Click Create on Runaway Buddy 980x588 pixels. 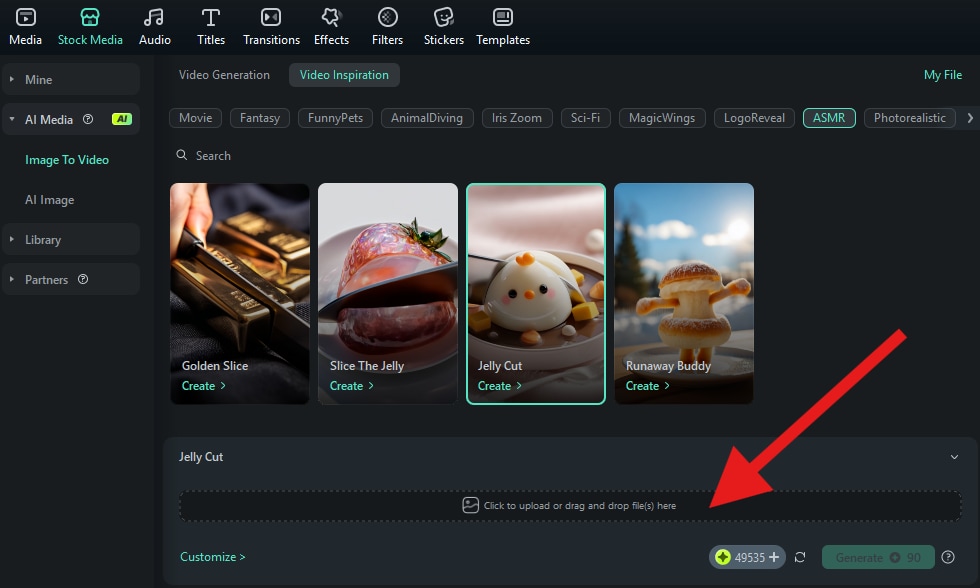coord(648,386)
